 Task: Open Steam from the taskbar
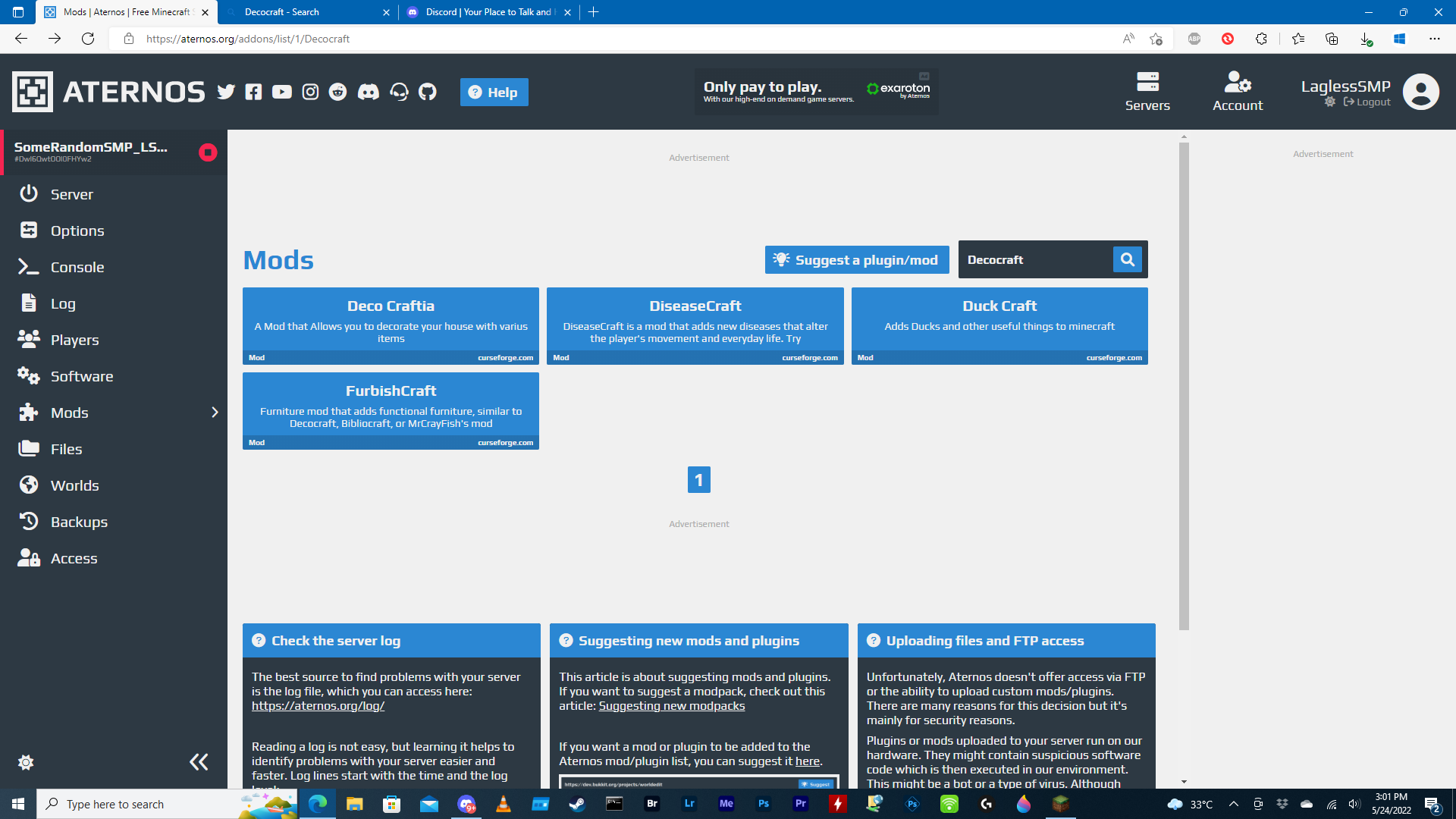(577, 804)
